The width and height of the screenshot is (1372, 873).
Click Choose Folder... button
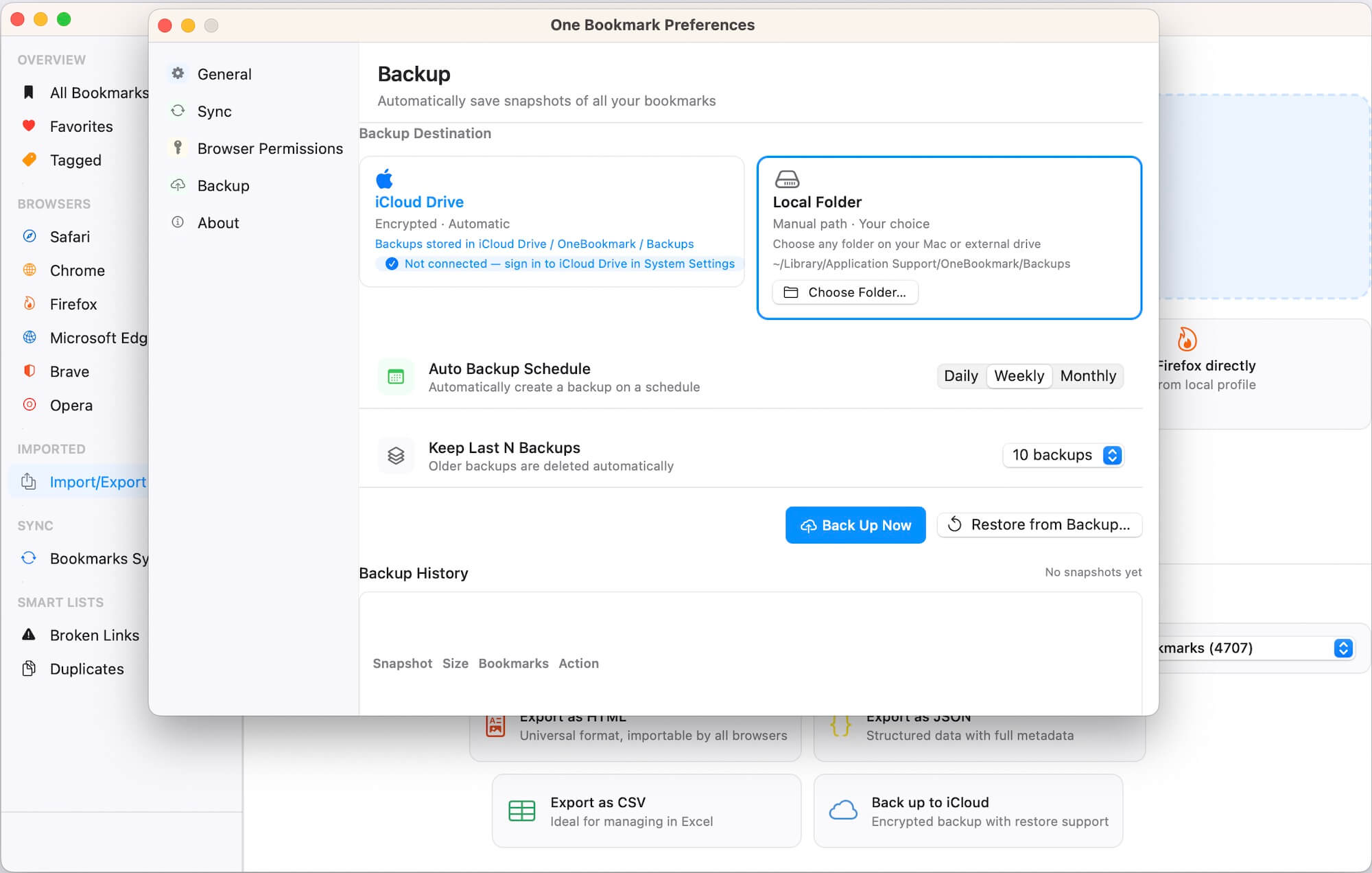click(845, 292)
